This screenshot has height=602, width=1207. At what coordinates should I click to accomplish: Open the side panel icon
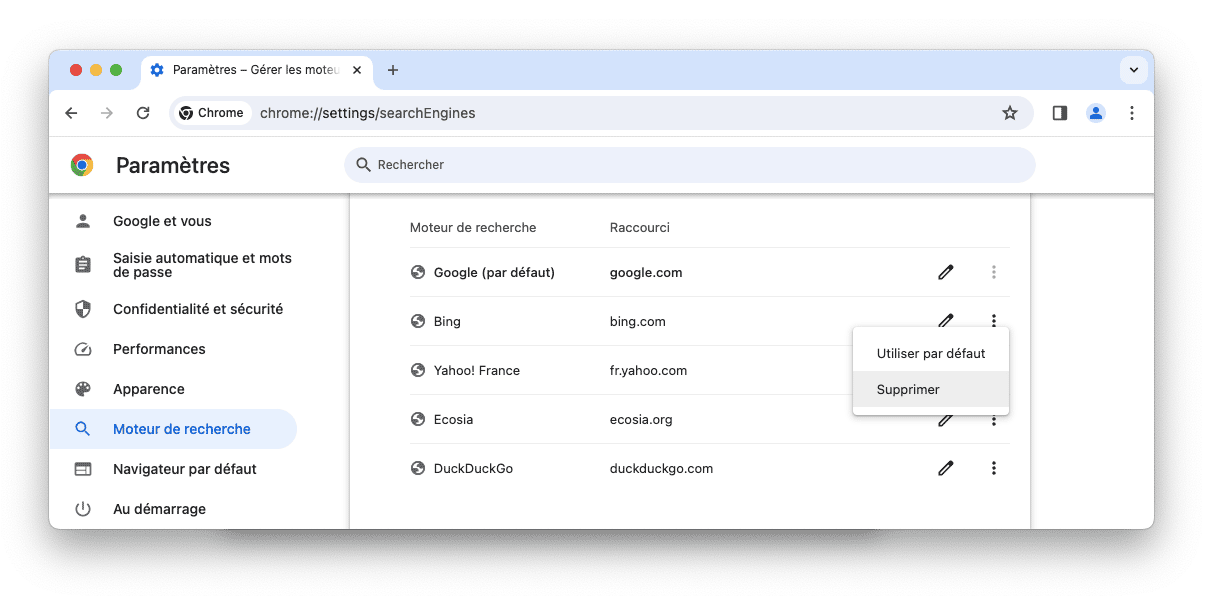tap(1060, 113)
